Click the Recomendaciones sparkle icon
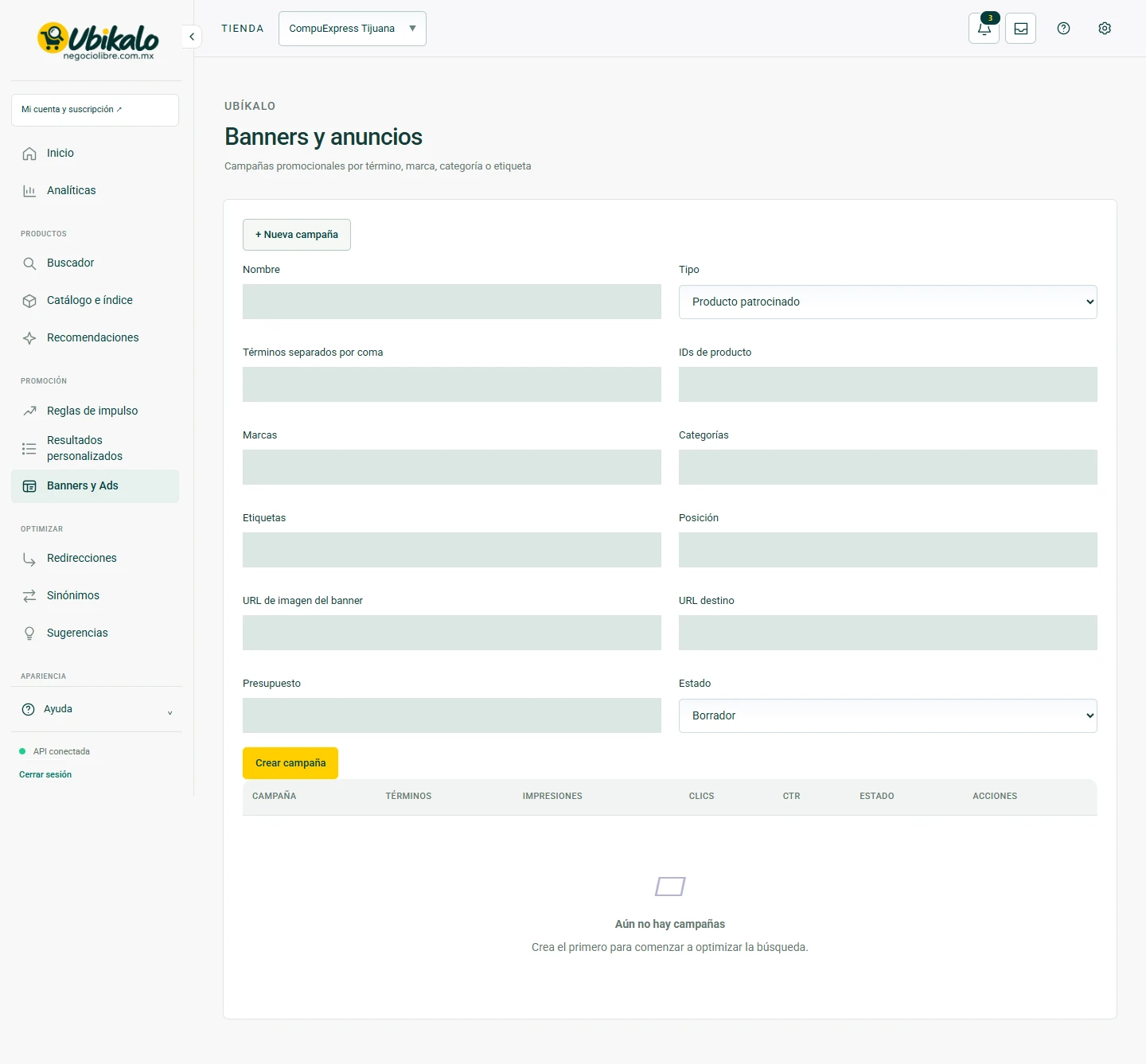 pyautogui.click(x=29, y=338)
